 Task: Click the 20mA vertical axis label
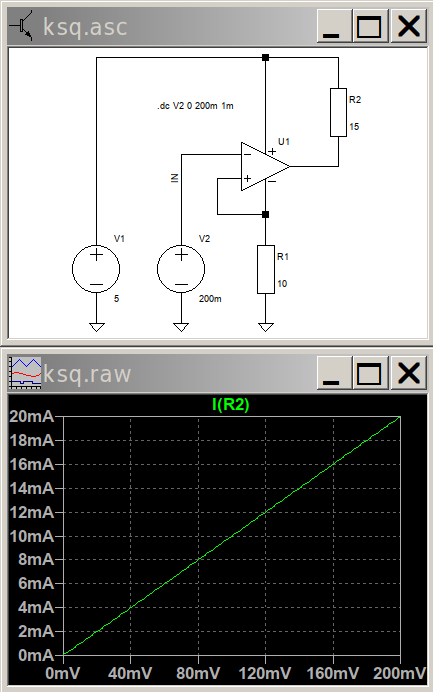(x=31, y=416)
